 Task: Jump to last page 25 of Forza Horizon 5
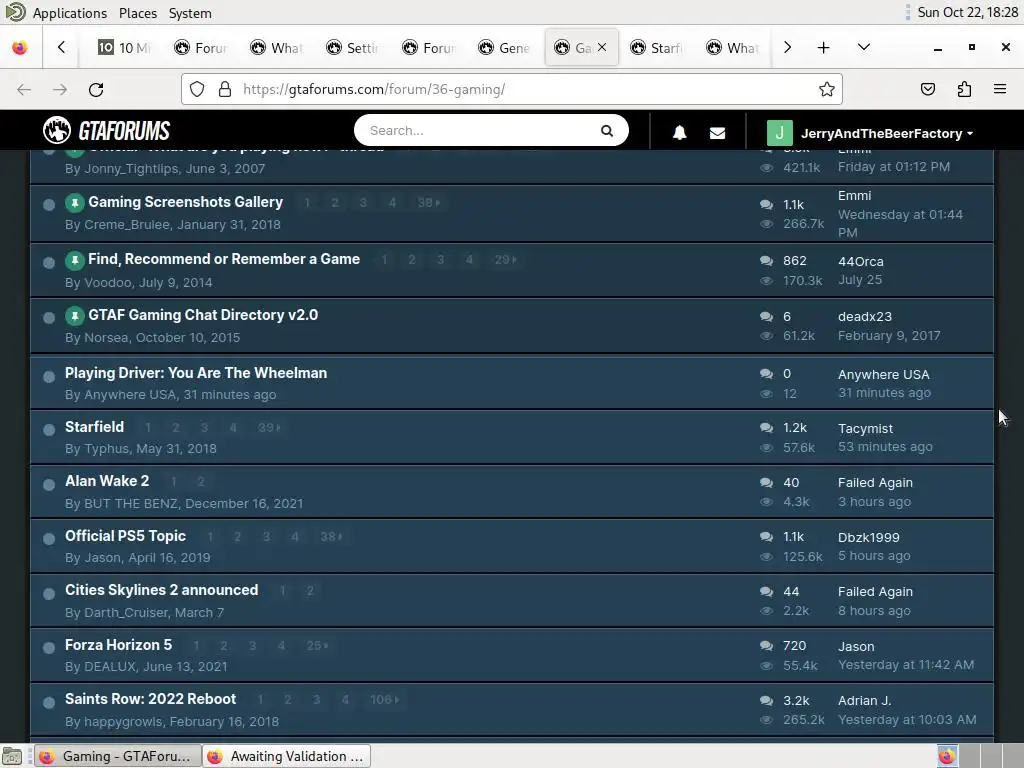317,646
